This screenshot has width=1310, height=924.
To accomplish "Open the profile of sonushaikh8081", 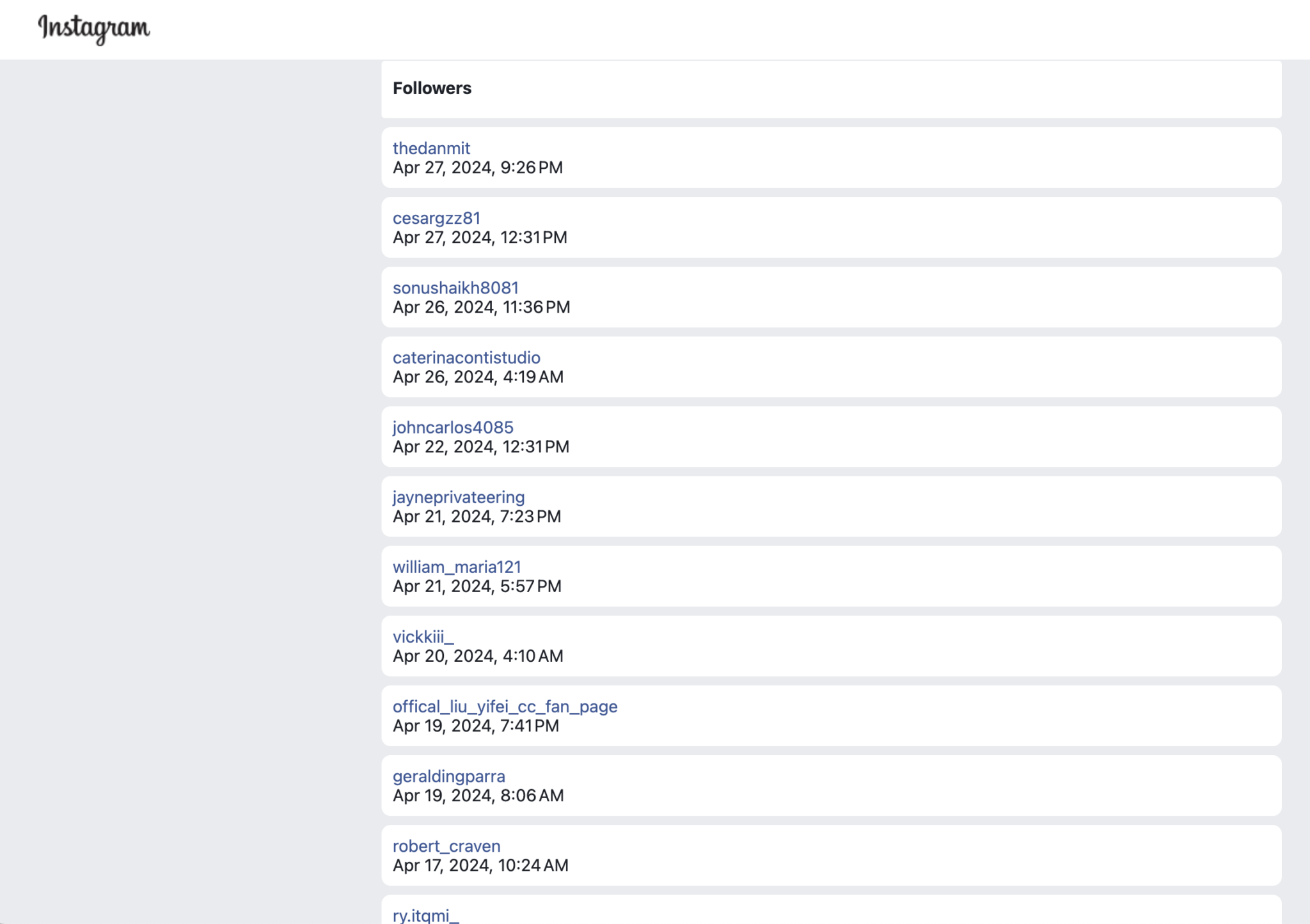I will click(456, 287).
